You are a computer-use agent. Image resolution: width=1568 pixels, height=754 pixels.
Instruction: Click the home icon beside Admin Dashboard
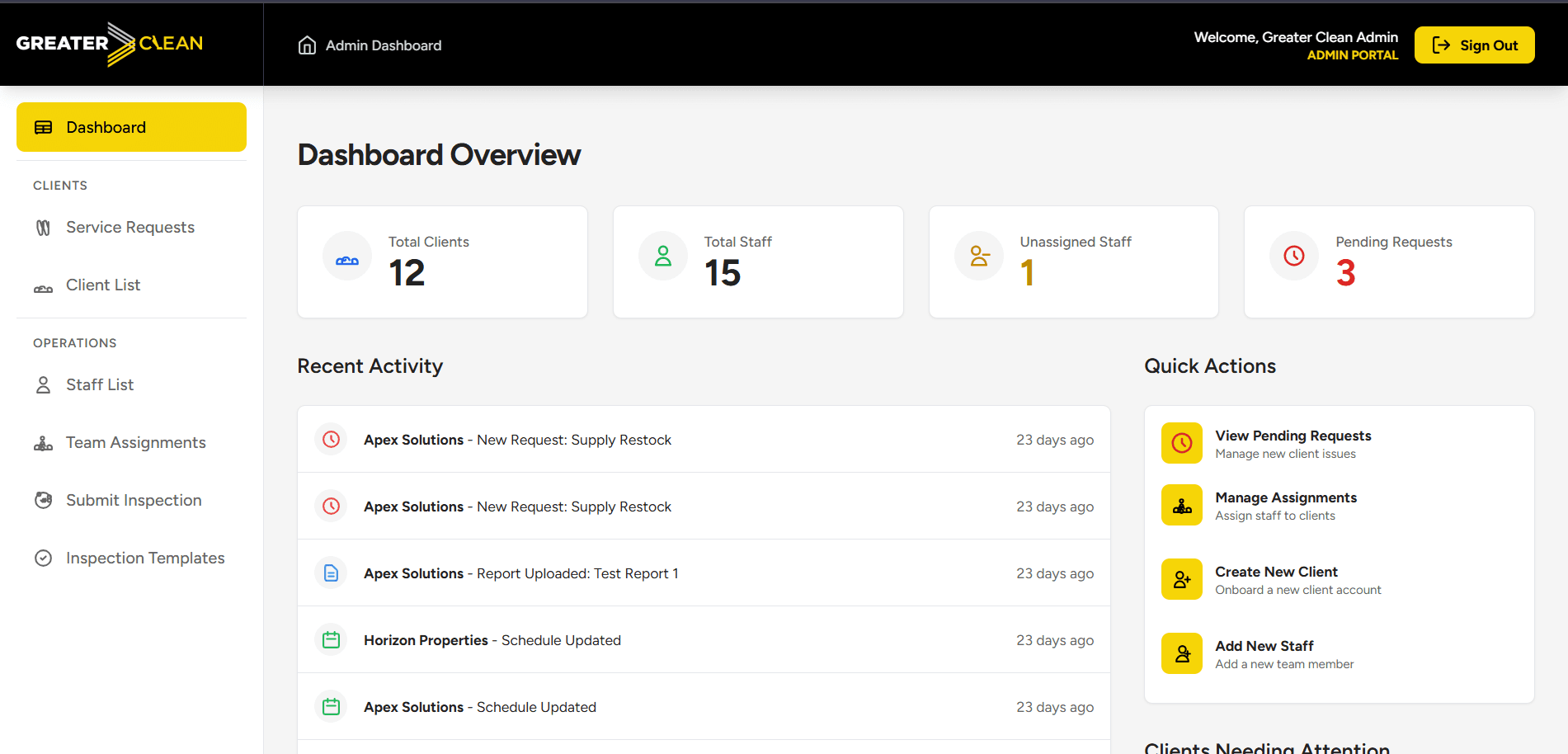307,45
